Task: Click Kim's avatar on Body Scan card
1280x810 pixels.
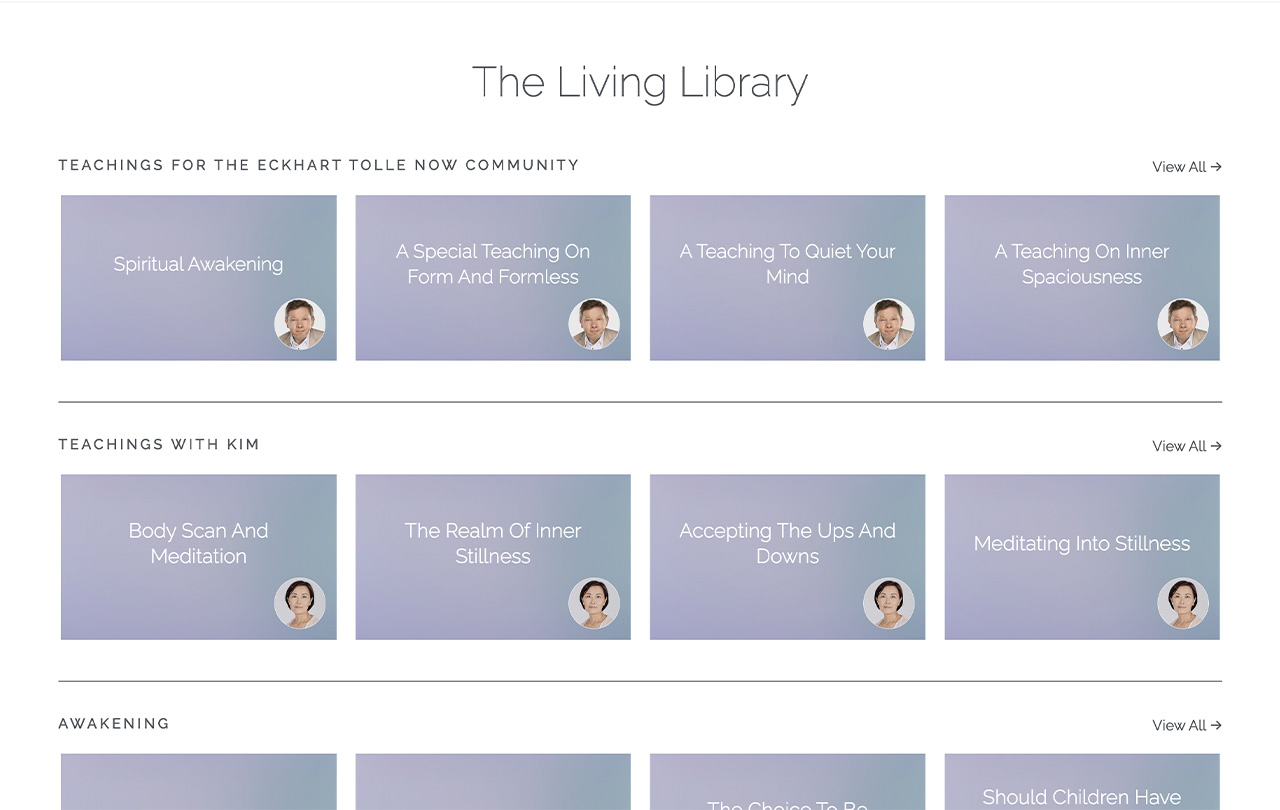Action: tap(300, 603)
